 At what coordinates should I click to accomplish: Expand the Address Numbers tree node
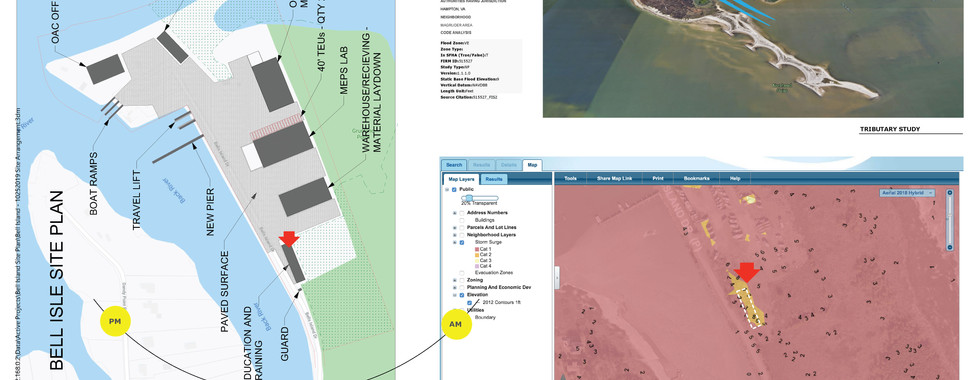(x=454, y=213)
